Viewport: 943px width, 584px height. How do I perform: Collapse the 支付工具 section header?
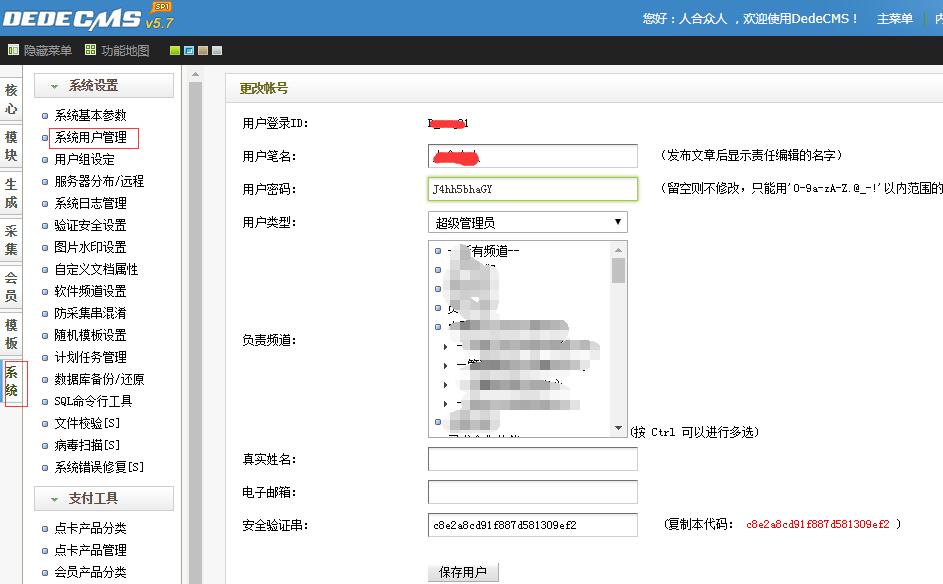[x=104, y=498]
